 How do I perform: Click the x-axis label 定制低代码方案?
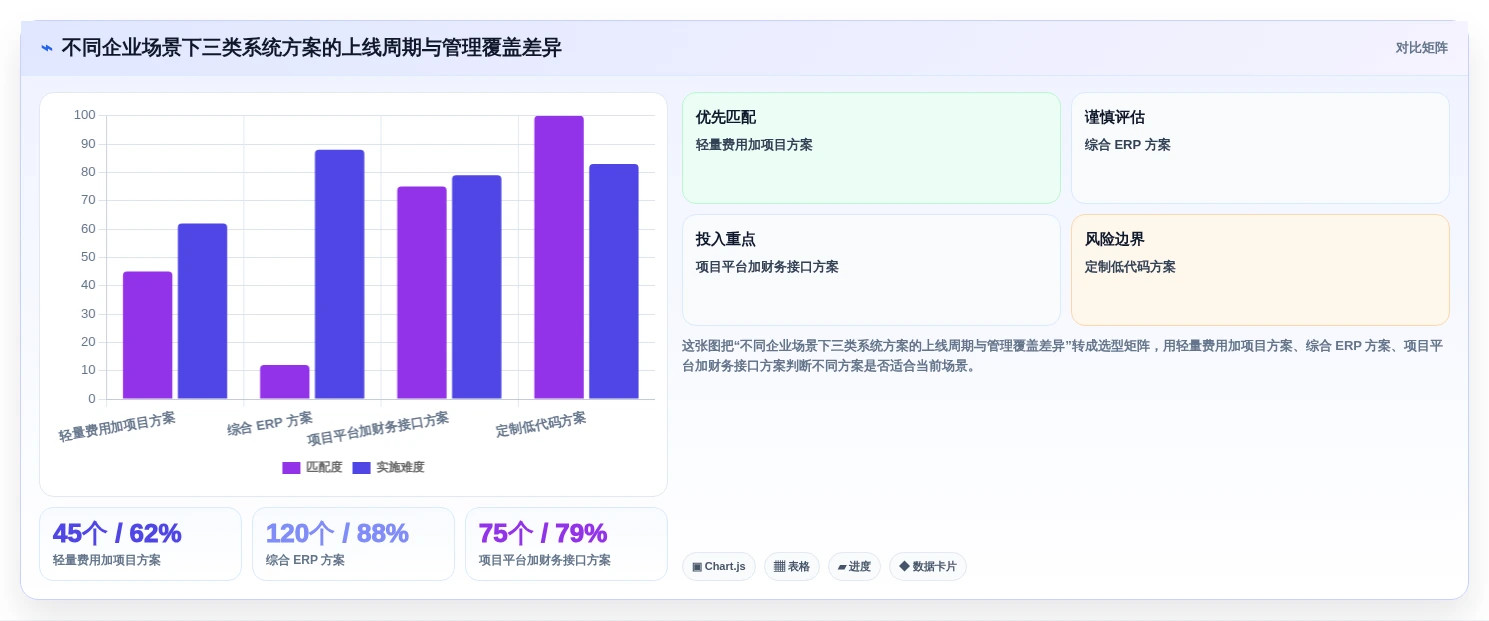pyautogui.click(x=541, y=424)
